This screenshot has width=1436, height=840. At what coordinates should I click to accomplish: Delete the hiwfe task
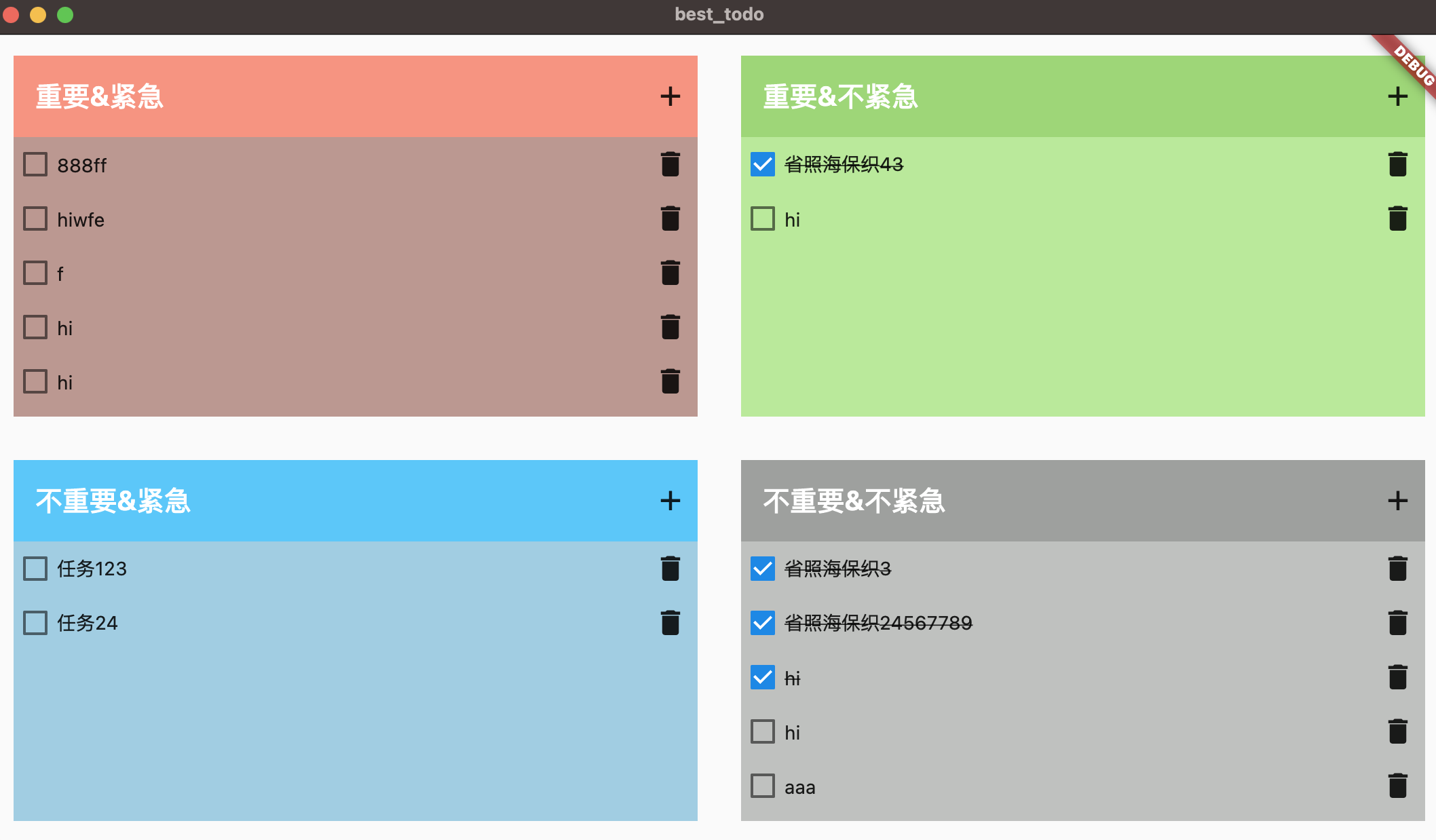coord(670,218)
